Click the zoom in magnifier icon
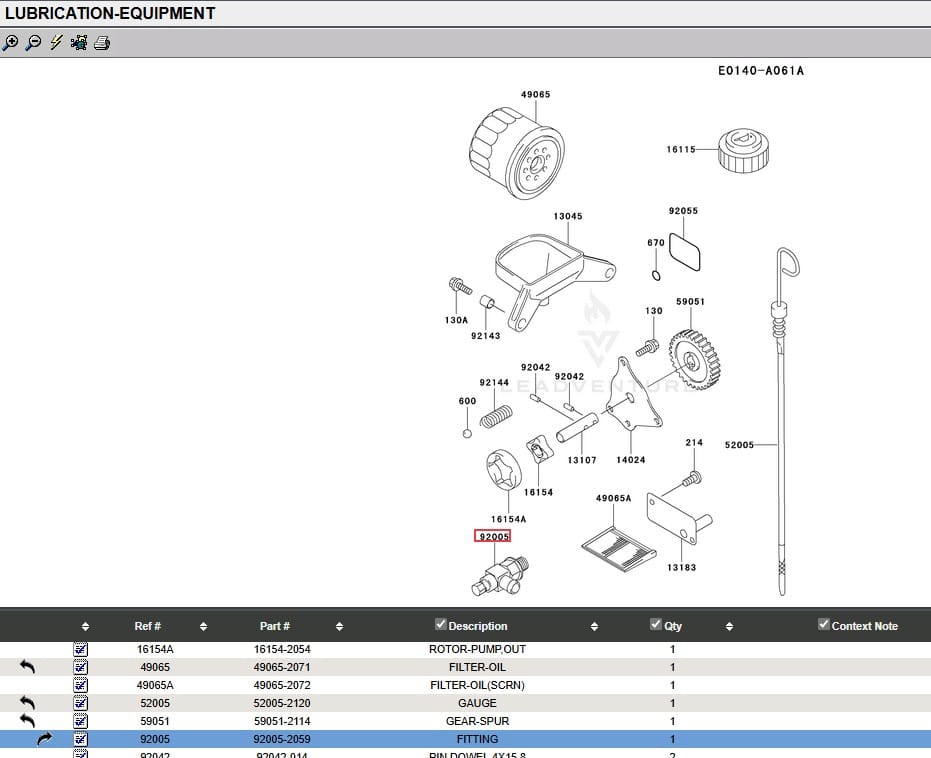This screenshot has height=758, width=931. [11, 43]
